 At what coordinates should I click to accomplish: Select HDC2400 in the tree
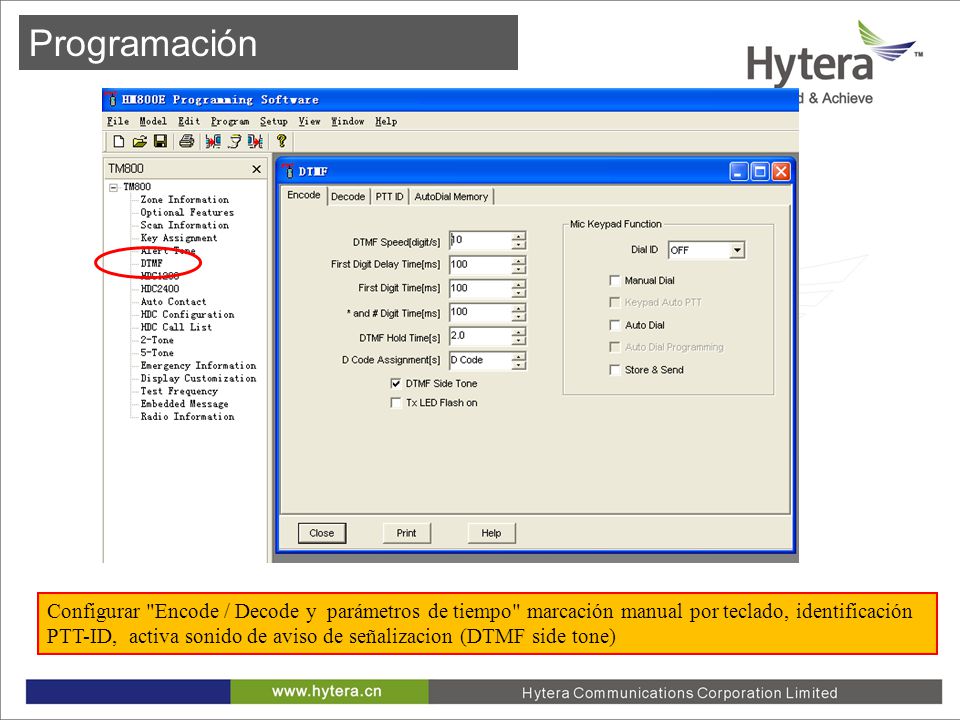160,289
